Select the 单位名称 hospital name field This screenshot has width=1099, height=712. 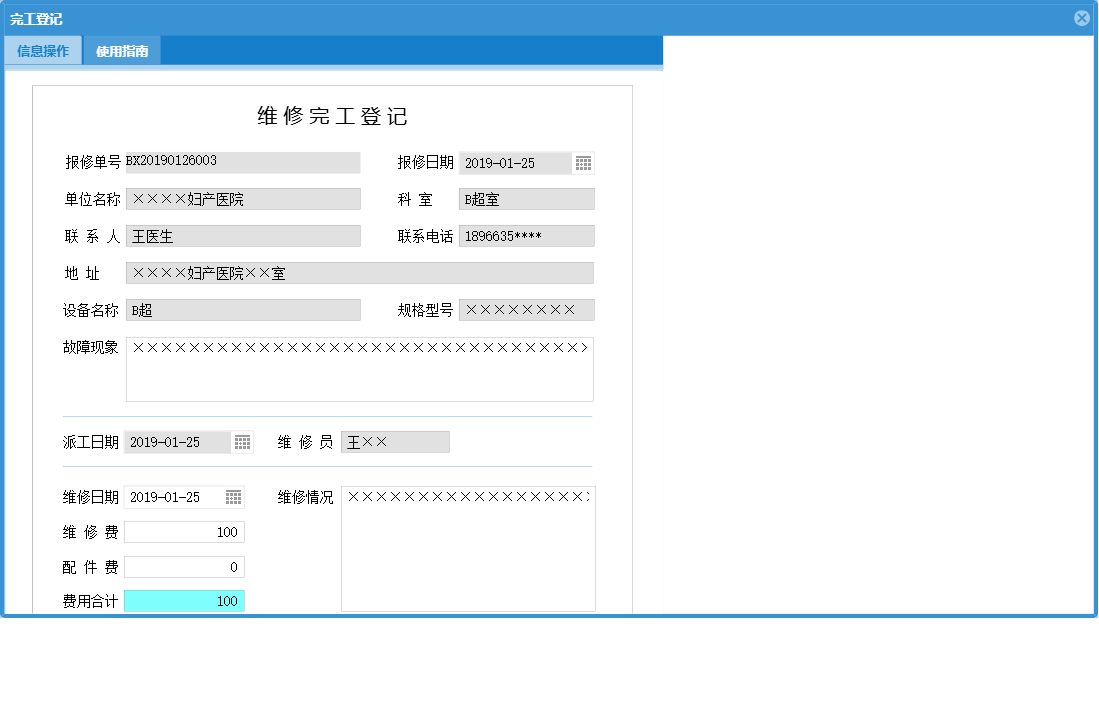coord(243,198)
